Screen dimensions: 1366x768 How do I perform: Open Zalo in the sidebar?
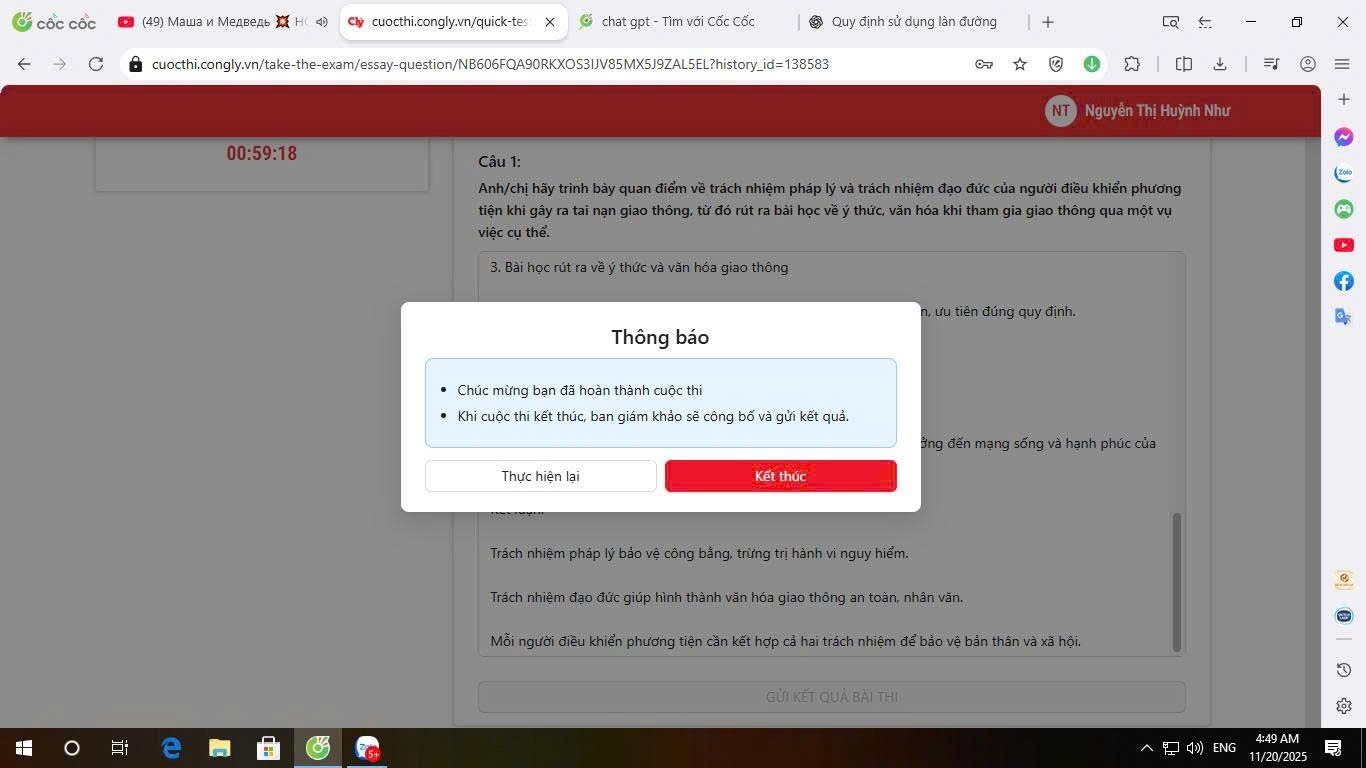(1344, 173)
